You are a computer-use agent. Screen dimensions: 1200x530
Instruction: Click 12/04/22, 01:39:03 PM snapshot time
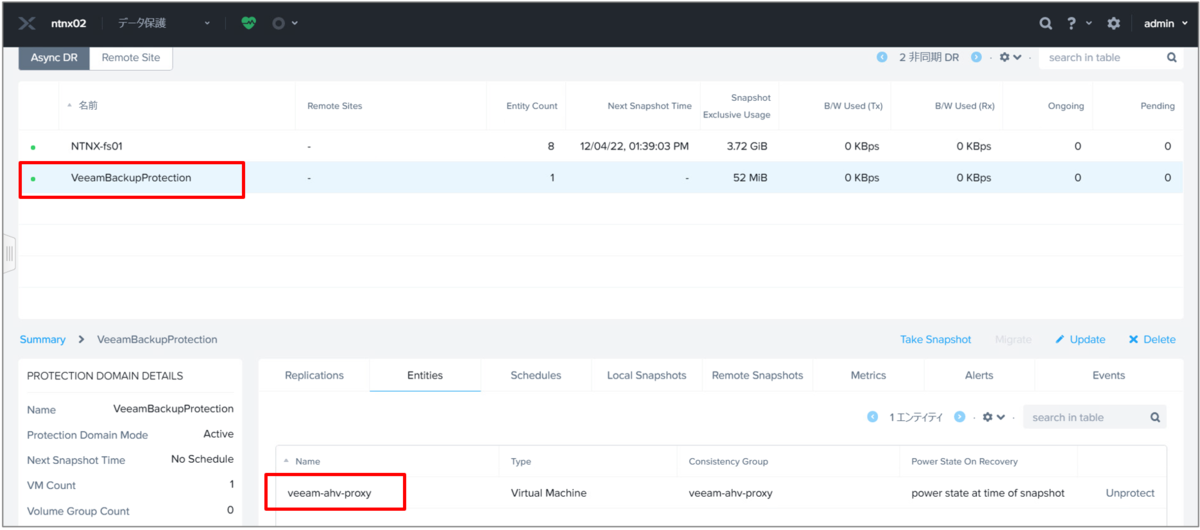point(634,146)
